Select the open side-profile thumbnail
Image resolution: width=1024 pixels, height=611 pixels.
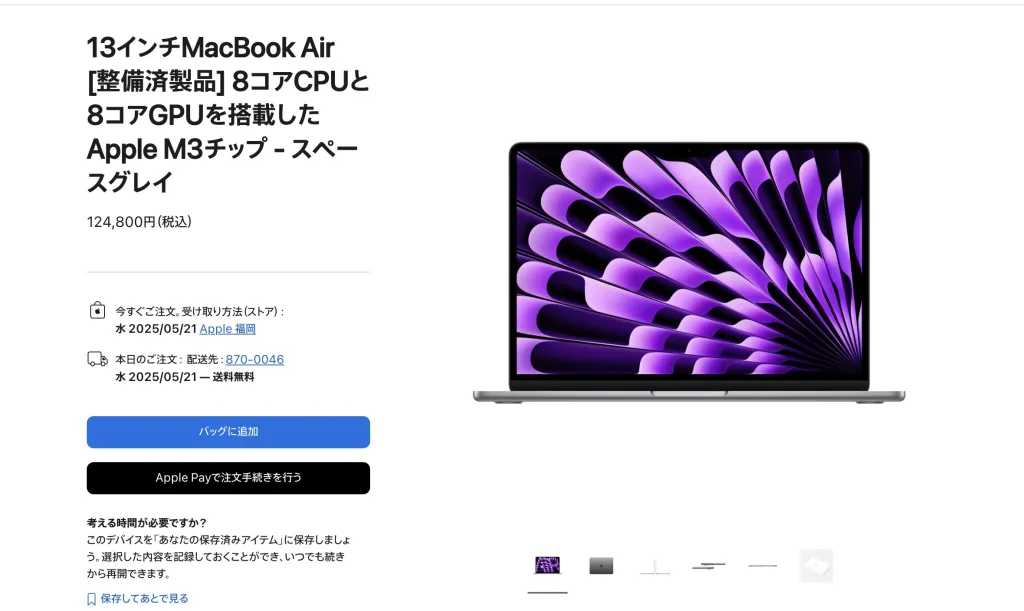655,565
